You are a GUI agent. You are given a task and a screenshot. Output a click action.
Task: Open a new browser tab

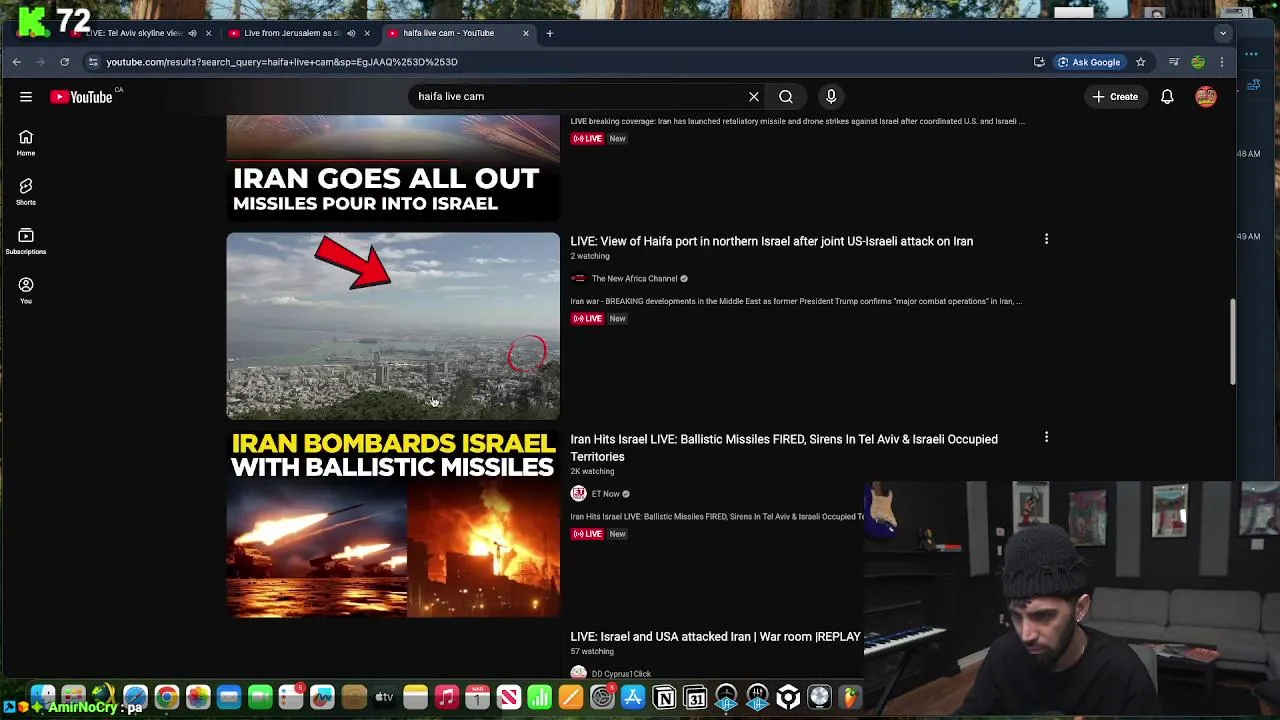549,33
